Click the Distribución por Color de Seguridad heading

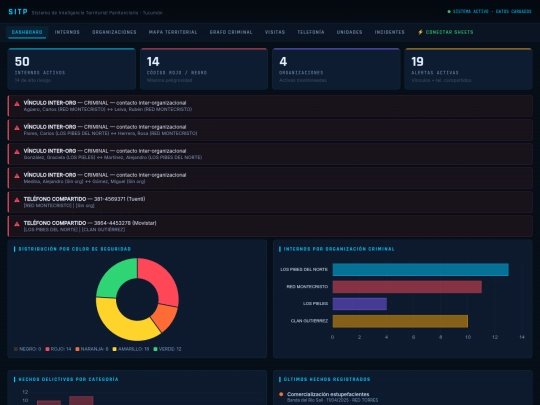(x=75, y=249)
